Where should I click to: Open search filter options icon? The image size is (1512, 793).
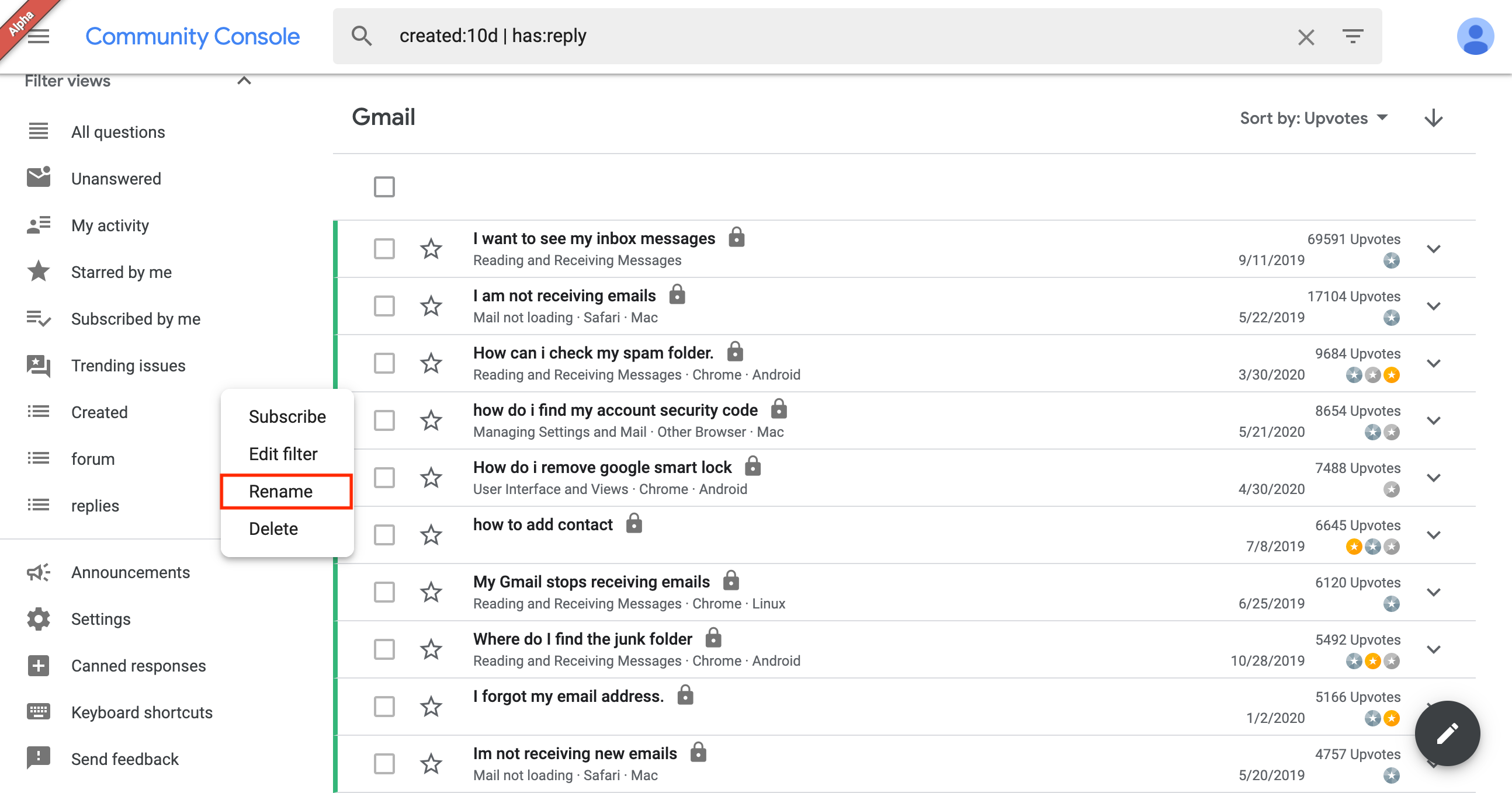(1353, 36)
